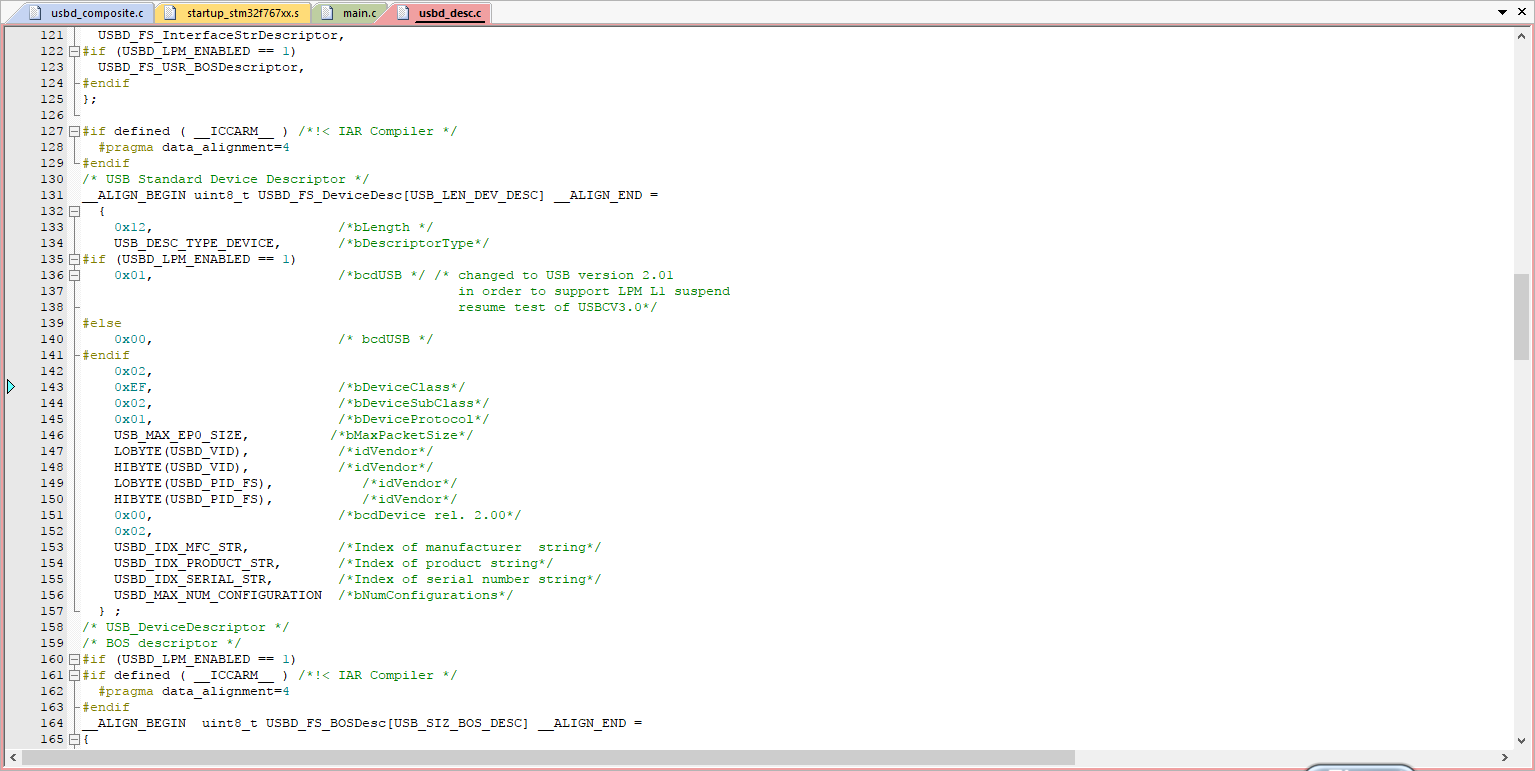Click USB_DESC_TYPE_DEVICE on line 134
Image resolution: width=1535 pixels, height=771 pixels.
click(x=193, y=243)
